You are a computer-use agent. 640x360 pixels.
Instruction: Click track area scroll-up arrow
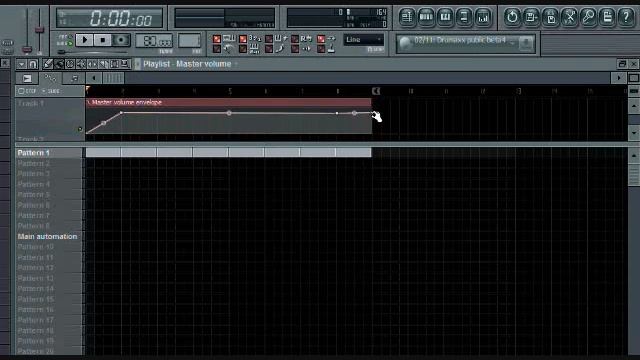click(x=634, y=107)
